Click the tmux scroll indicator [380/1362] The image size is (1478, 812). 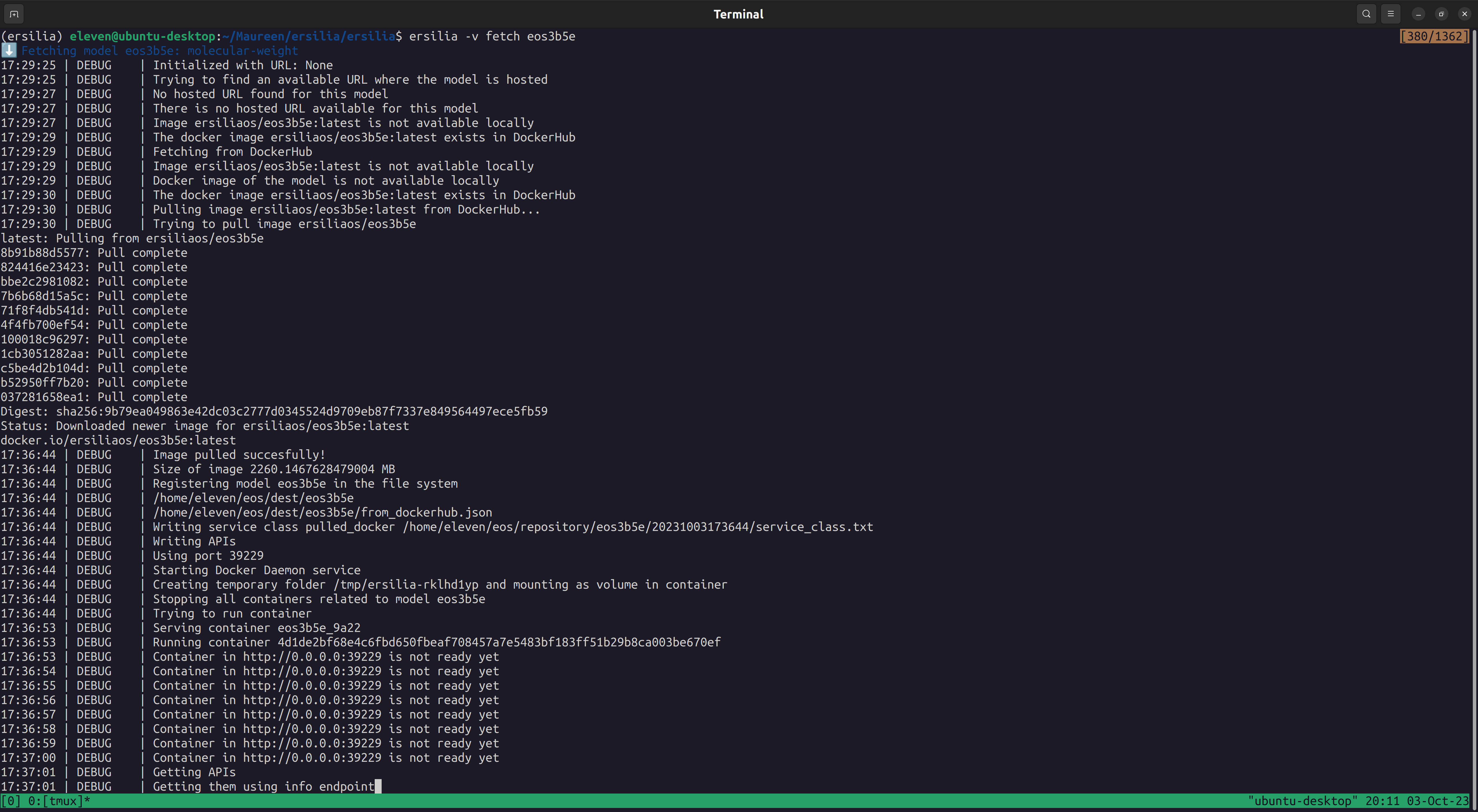click(x=1434, y=36)
